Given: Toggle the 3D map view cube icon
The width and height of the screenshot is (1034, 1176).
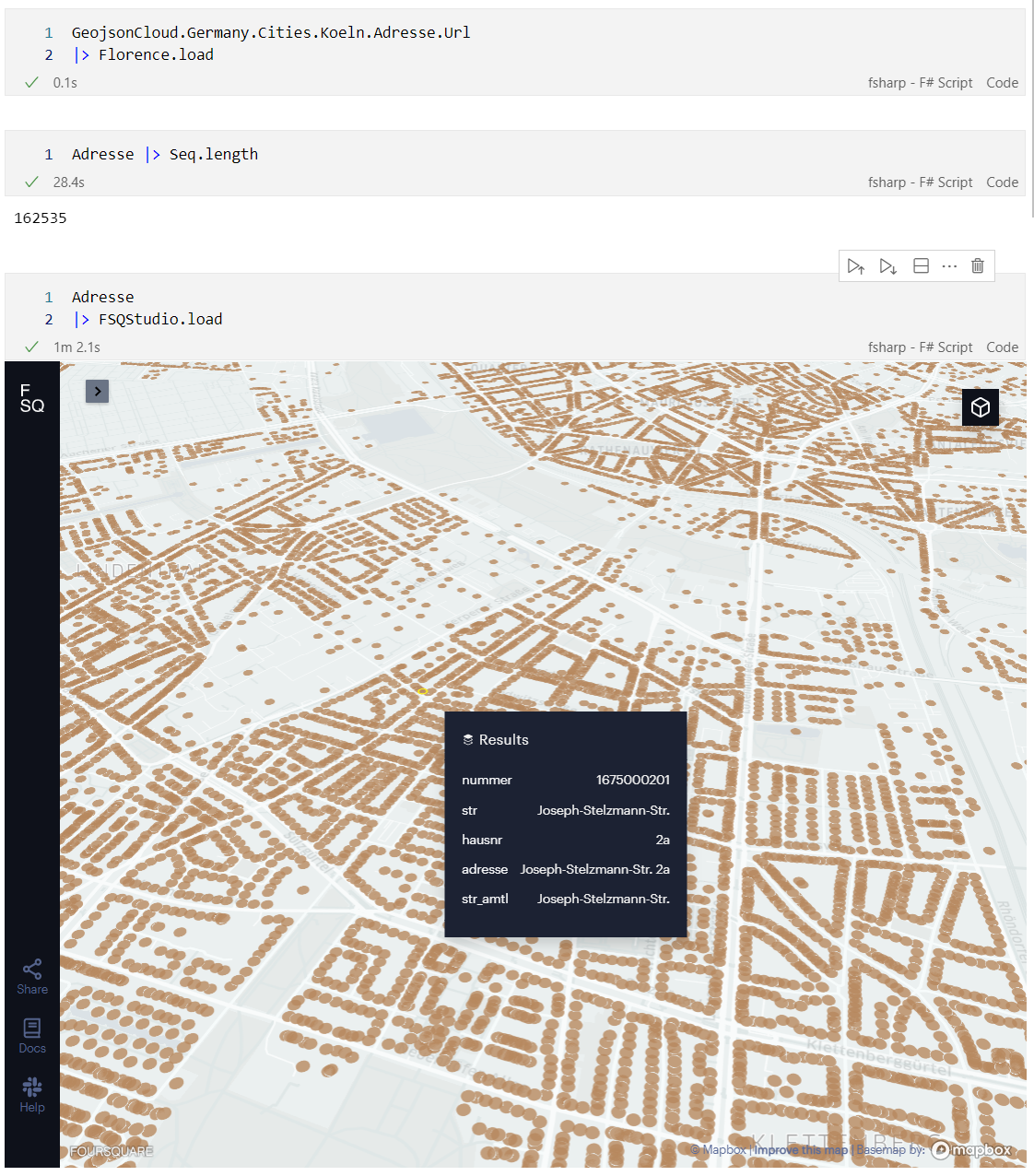Looking at the screenshot, I should (981, 406).
